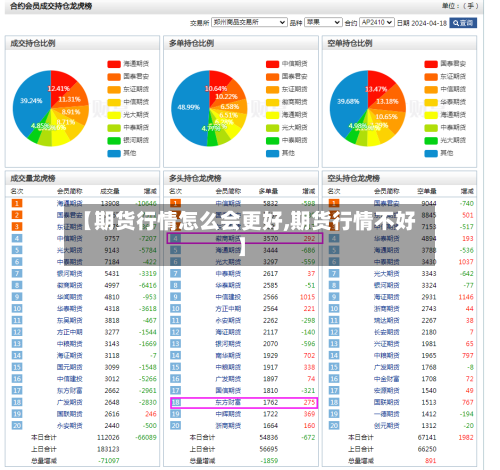Open 中信建投 link in 多头持仓龙虎榜 row 9
The height and width of the screenshot is (470, 500).
228,297
